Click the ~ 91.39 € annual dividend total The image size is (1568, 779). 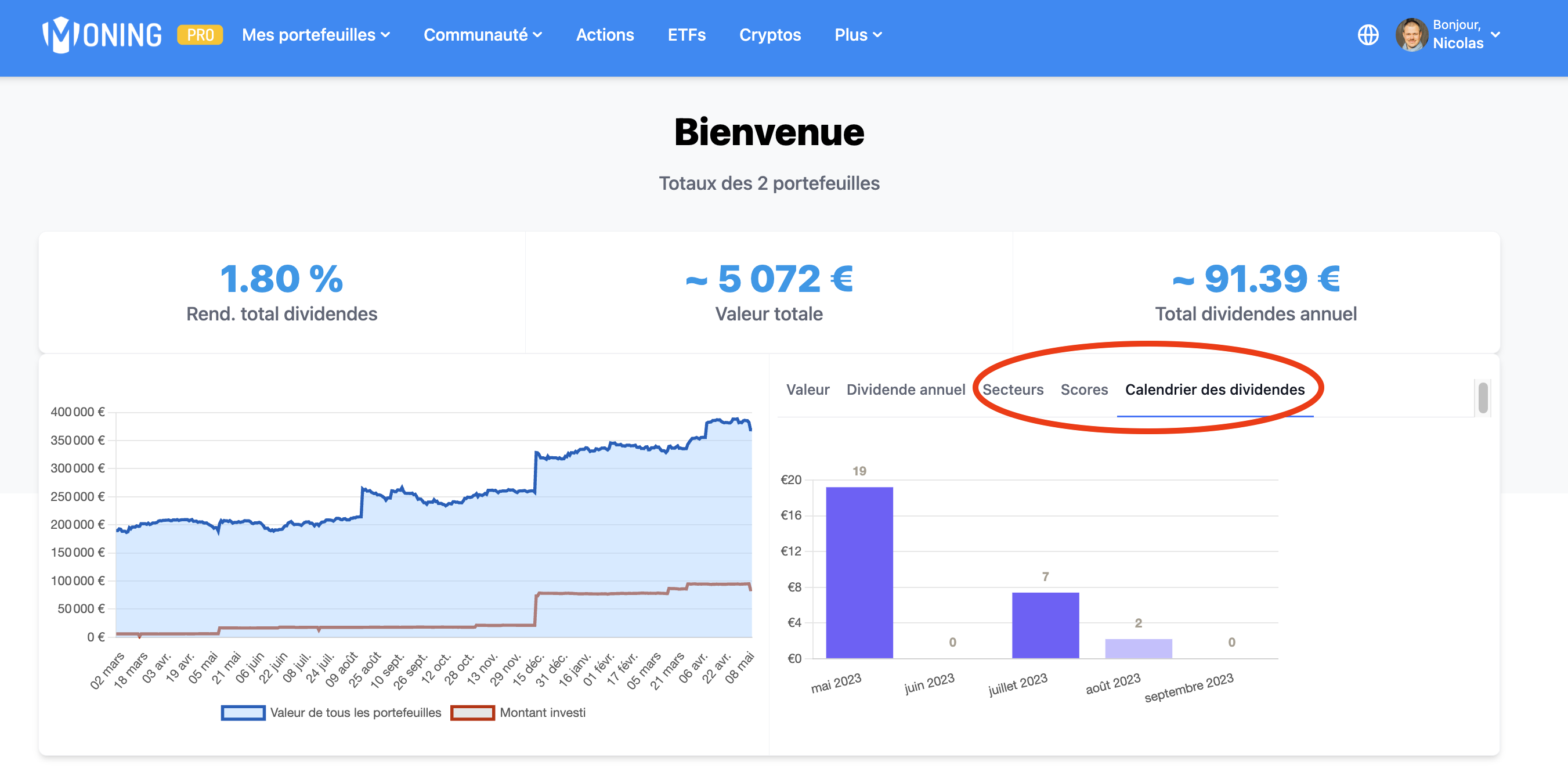pyautogui.click(x=1256, y=279)
